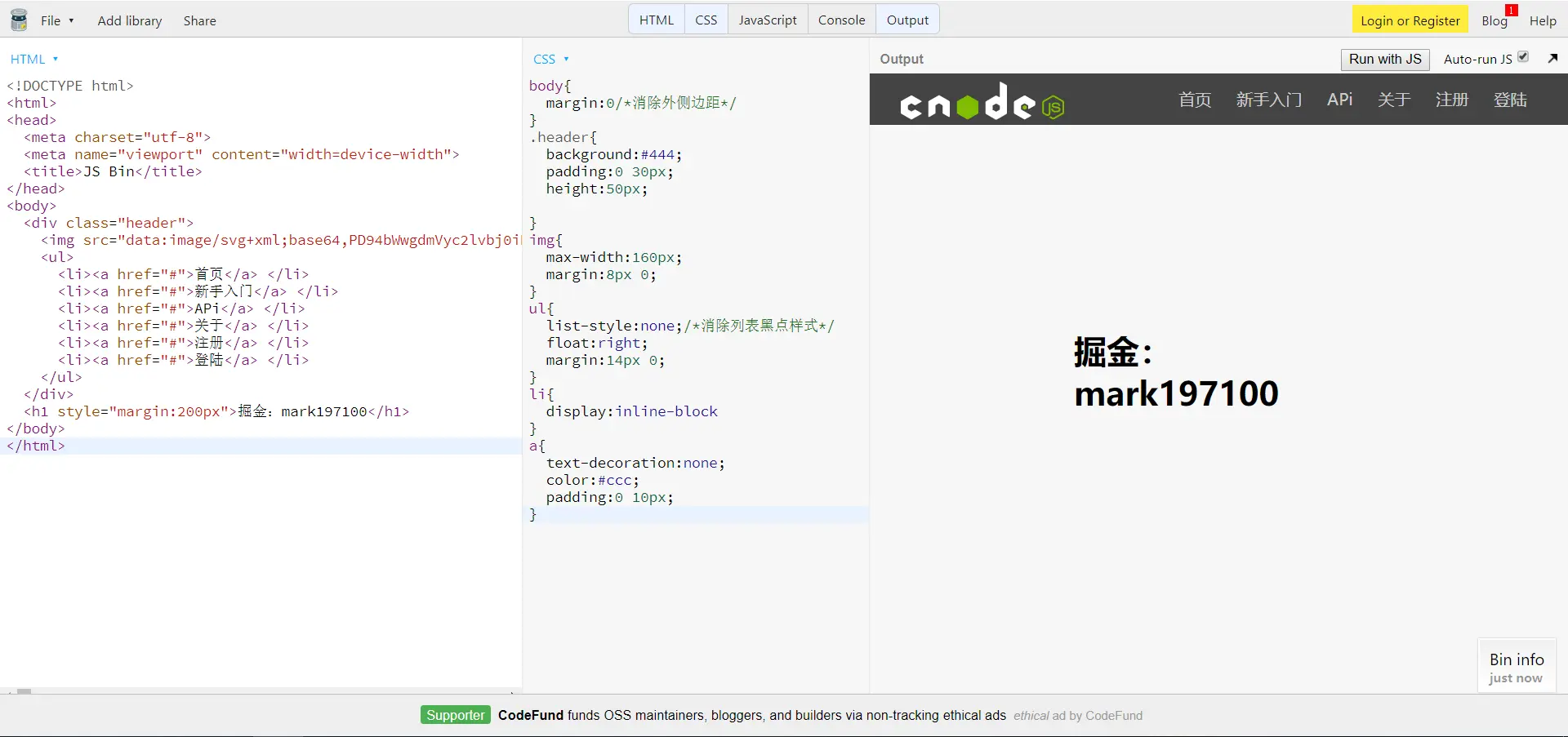Open the APi link in preview
The width and height of the screenshot is (1568, 737).
(1339, 100)
